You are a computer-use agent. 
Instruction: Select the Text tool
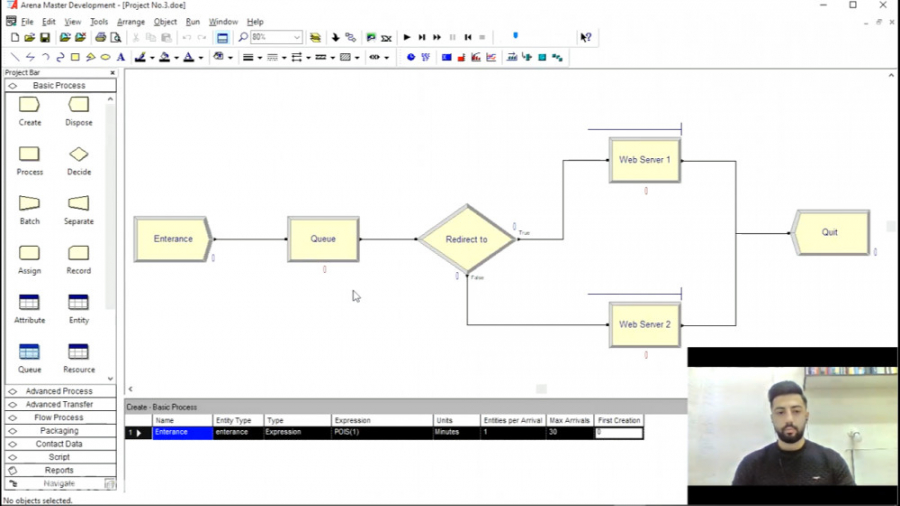click(x=121, y=57)
